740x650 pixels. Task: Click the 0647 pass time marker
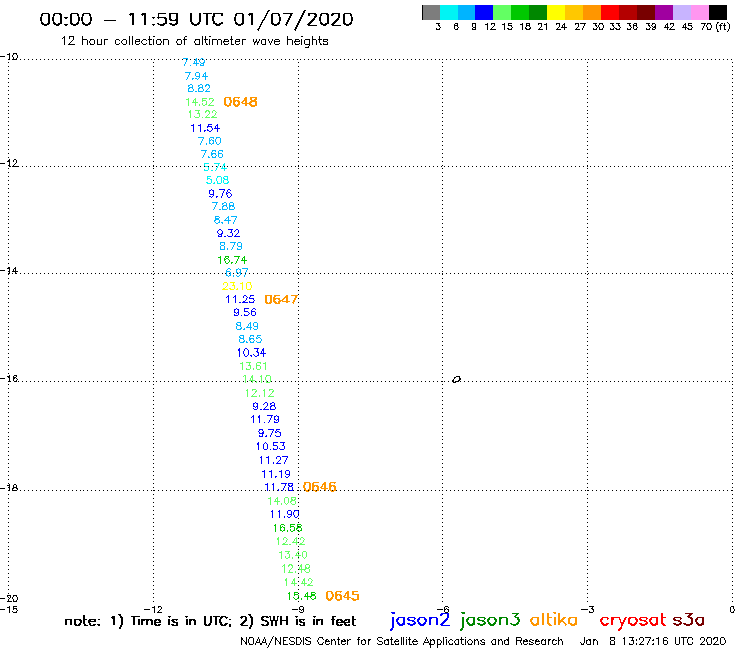coord(281,299)
